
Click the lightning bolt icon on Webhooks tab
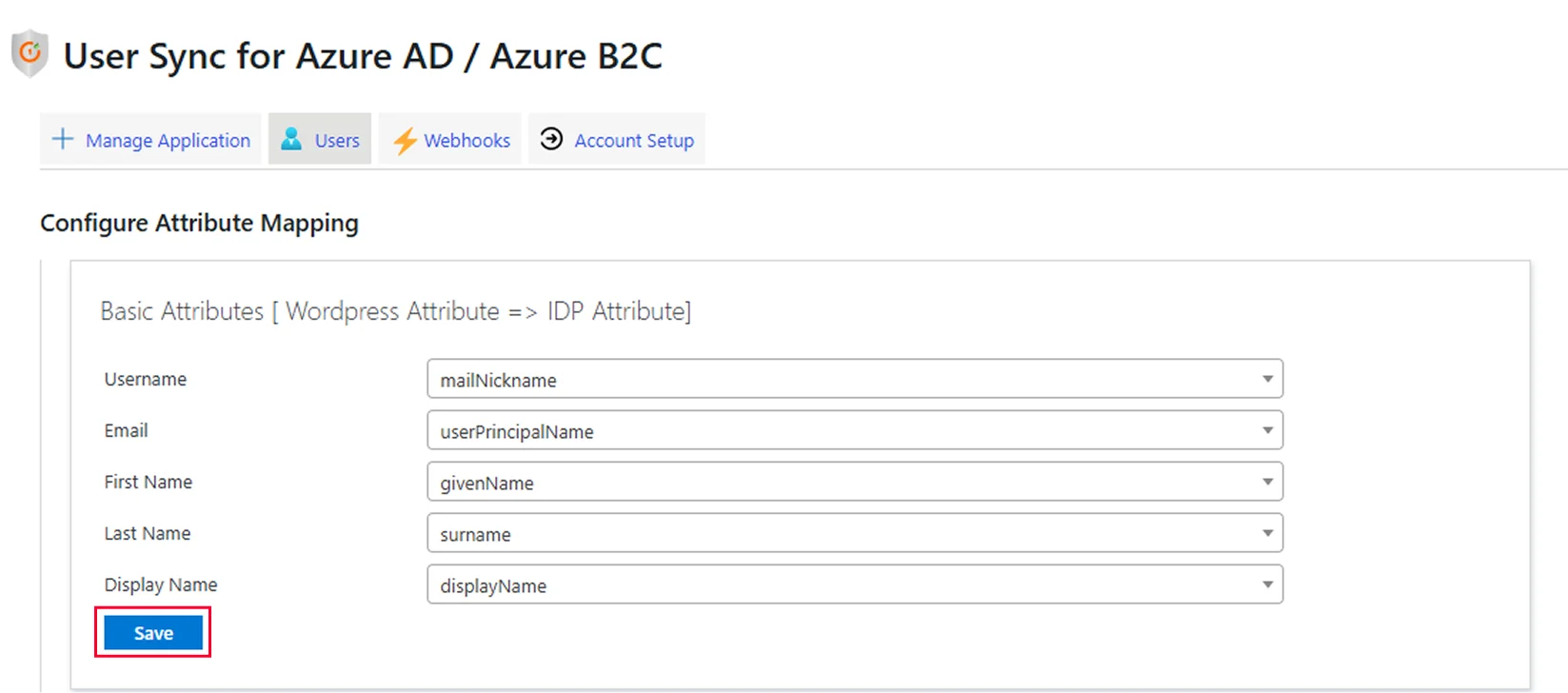tap(405, 141)
